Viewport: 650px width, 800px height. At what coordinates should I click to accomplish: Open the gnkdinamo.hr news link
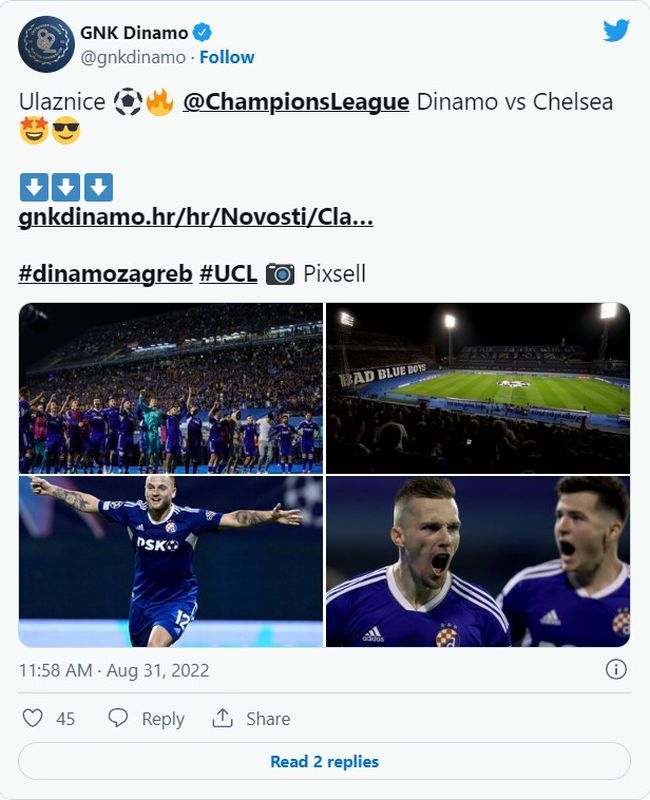196,218
